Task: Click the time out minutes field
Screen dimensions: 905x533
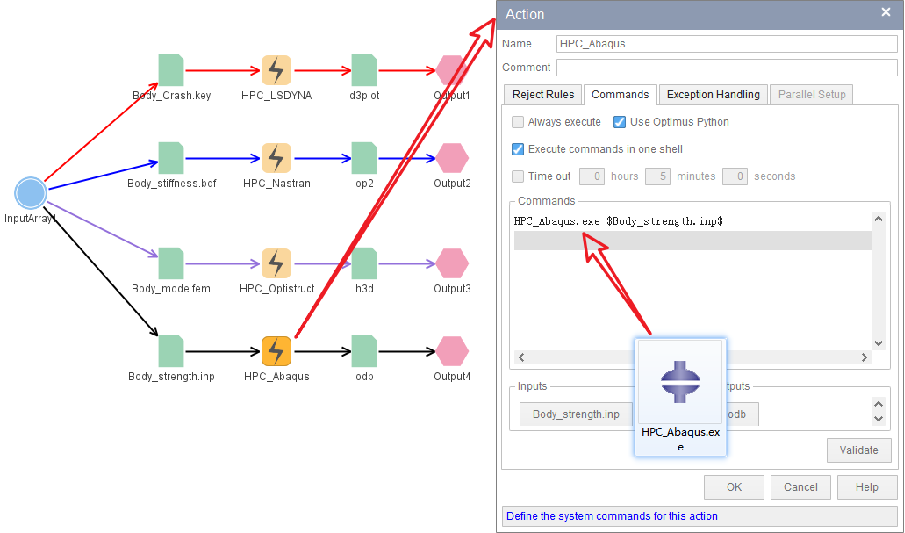Action: coord(658,176)
